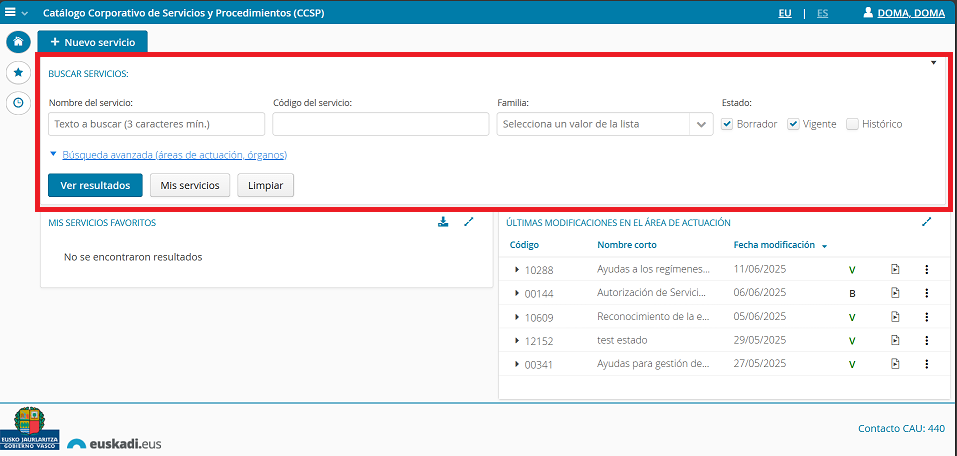The height and width of the screenshot is (456, 957).
Task: Open document icon for service 10288
Action: (x=895, y=269)
